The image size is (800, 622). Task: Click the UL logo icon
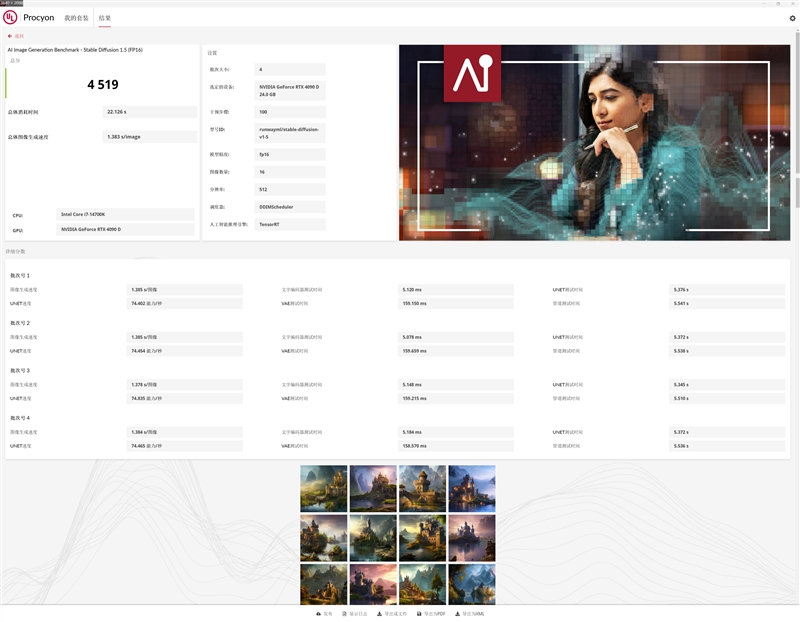point(10,17)
